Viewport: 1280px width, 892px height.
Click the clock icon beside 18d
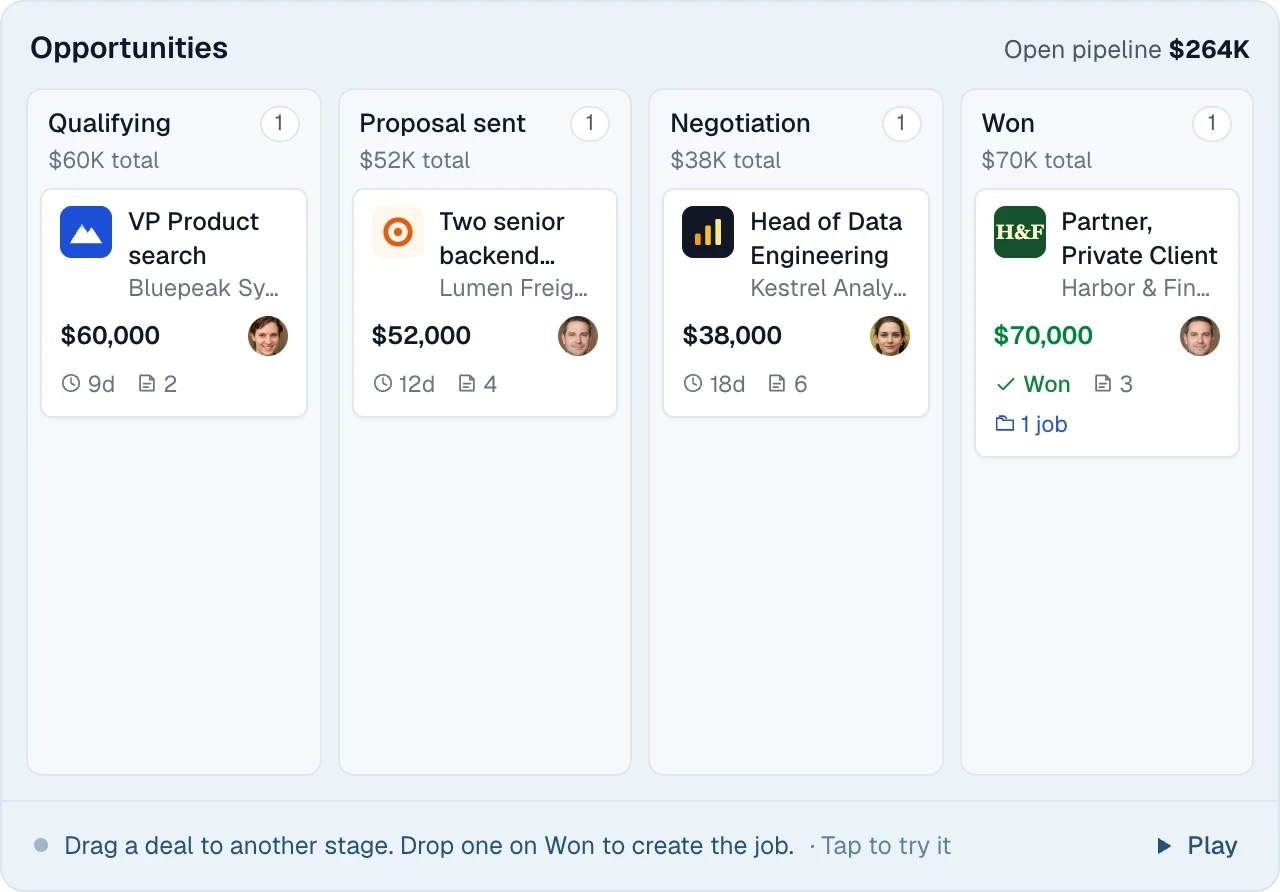tap(693, 384)
